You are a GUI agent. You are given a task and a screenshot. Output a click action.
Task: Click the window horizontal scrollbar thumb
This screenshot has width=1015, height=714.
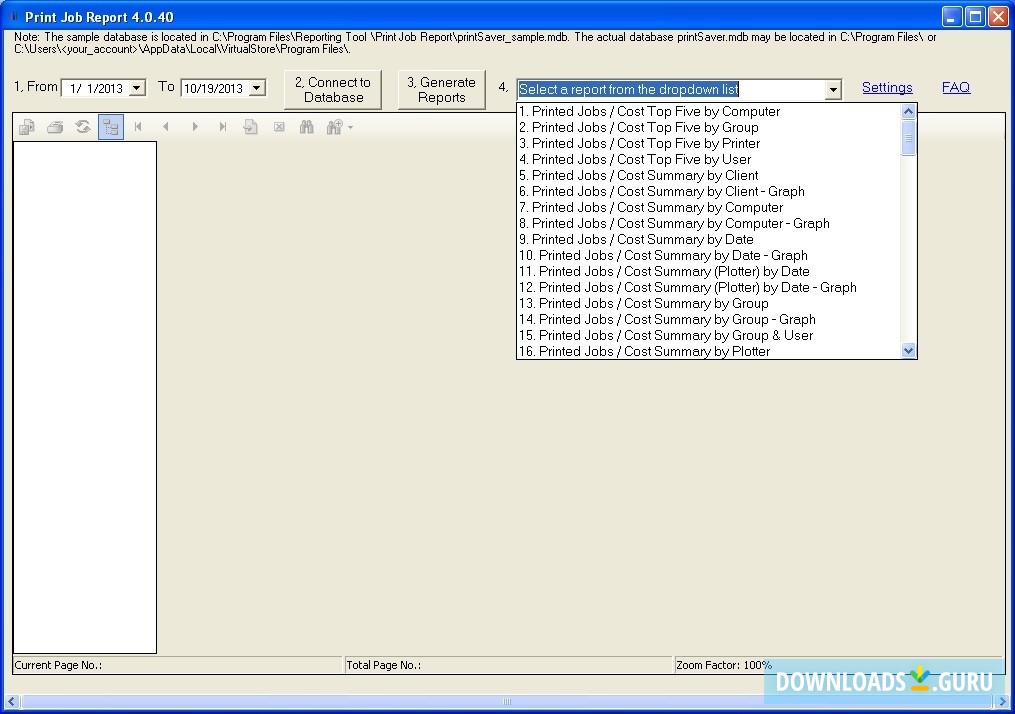[507, 701]
